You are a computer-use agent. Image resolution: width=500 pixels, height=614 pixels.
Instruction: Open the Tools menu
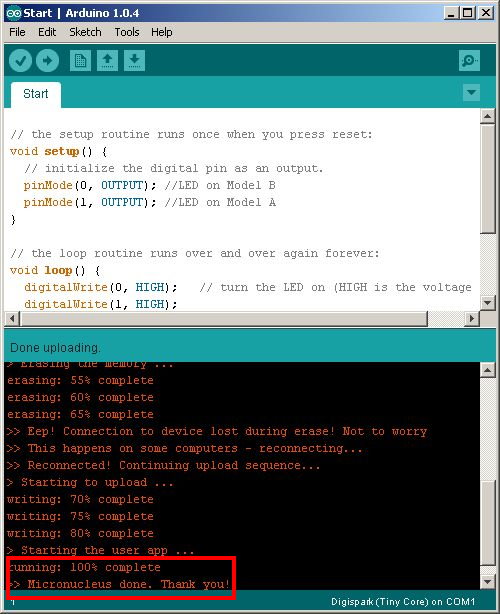point(127,32)
